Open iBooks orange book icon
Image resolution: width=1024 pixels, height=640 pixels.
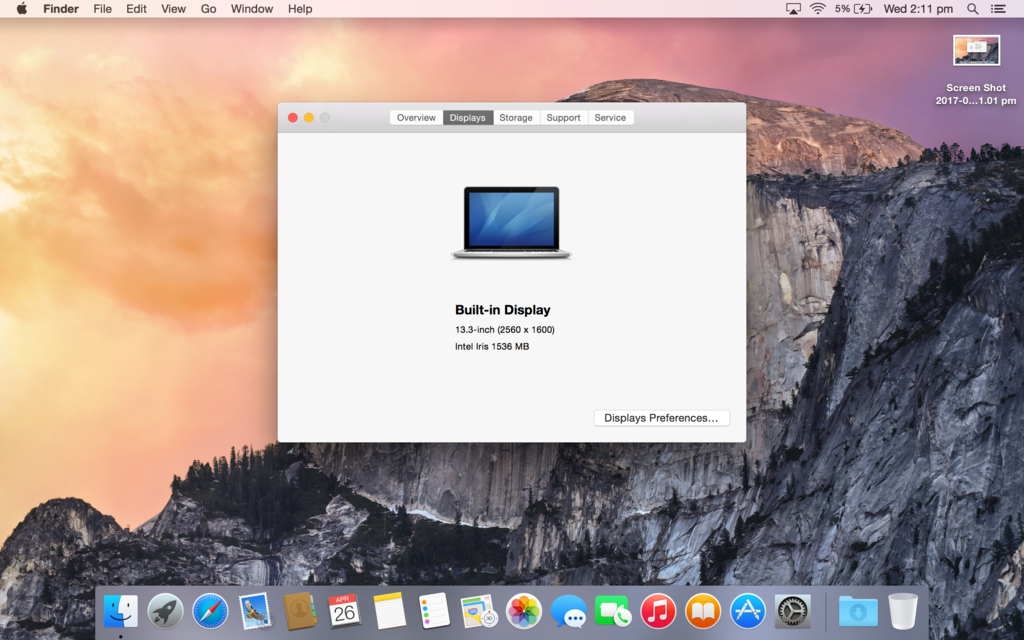(703, 612)
